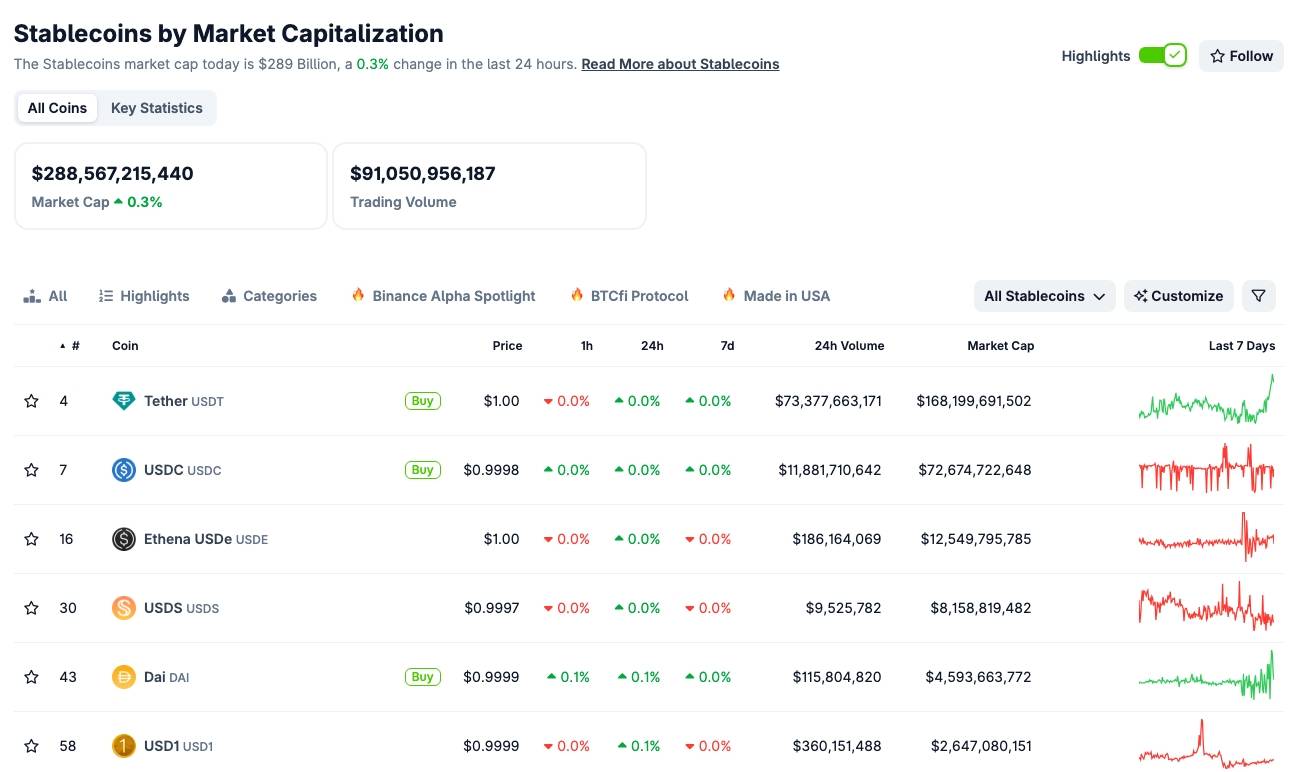
Task: Sort by Price column header
Action: point(507,346)
